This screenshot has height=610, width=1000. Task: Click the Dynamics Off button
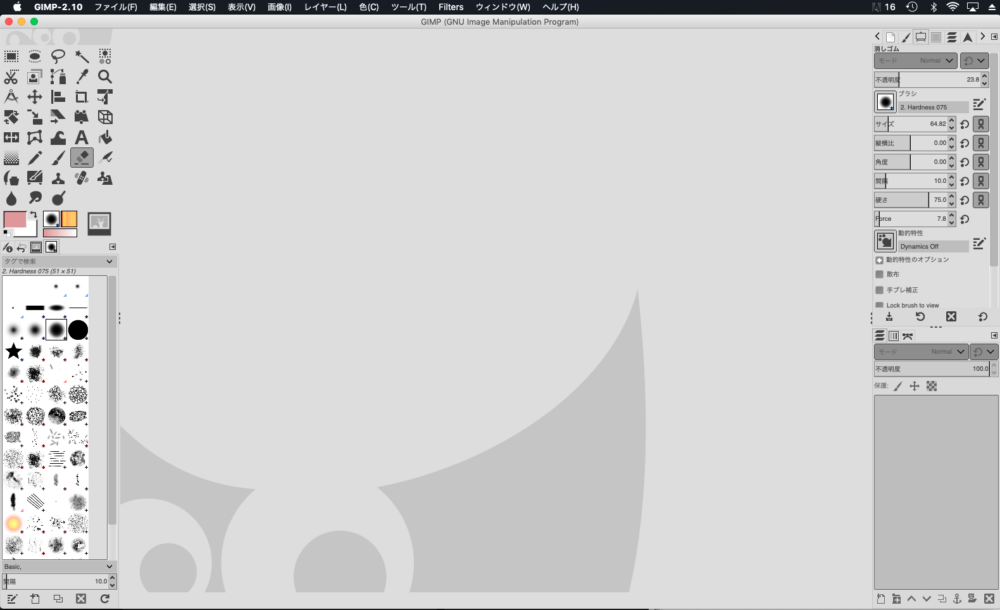(x=932, y=246)
